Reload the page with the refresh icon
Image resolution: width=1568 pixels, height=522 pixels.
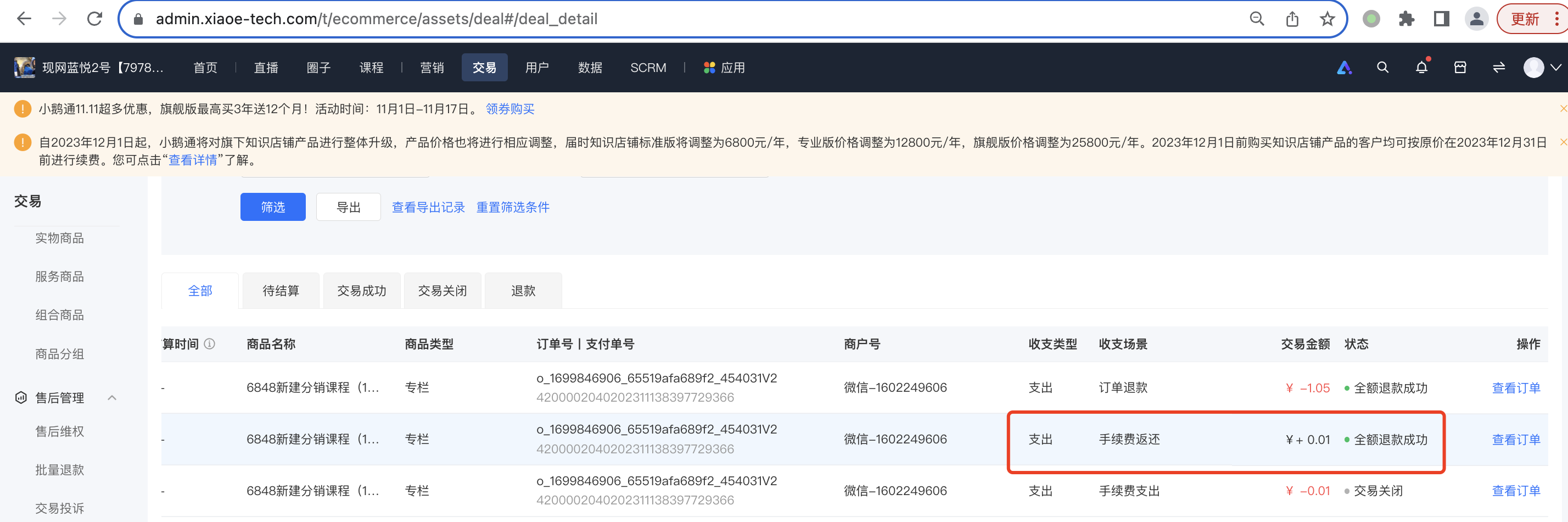[94, 19]
